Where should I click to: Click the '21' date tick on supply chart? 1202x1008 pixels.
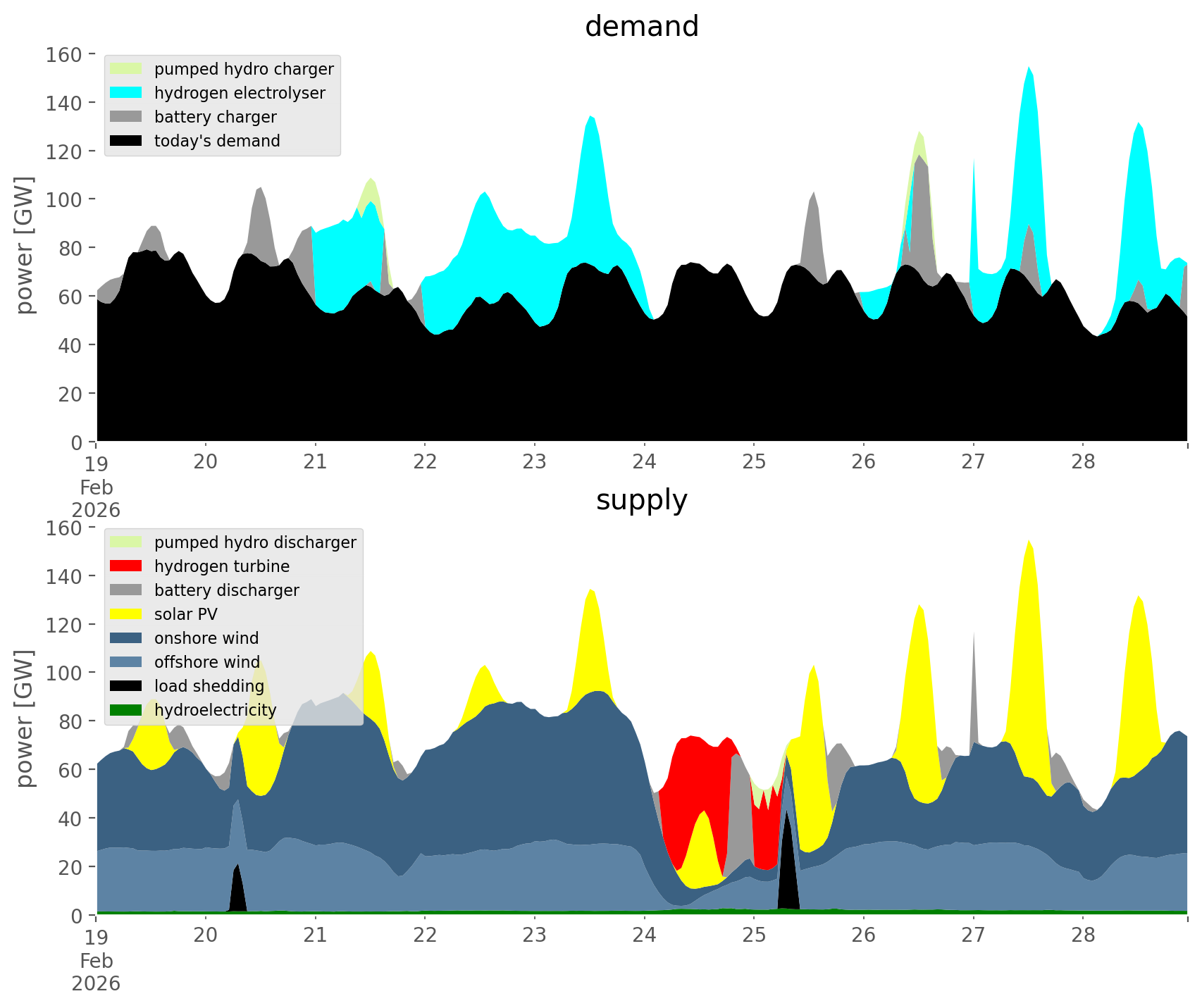coord(315,935)
